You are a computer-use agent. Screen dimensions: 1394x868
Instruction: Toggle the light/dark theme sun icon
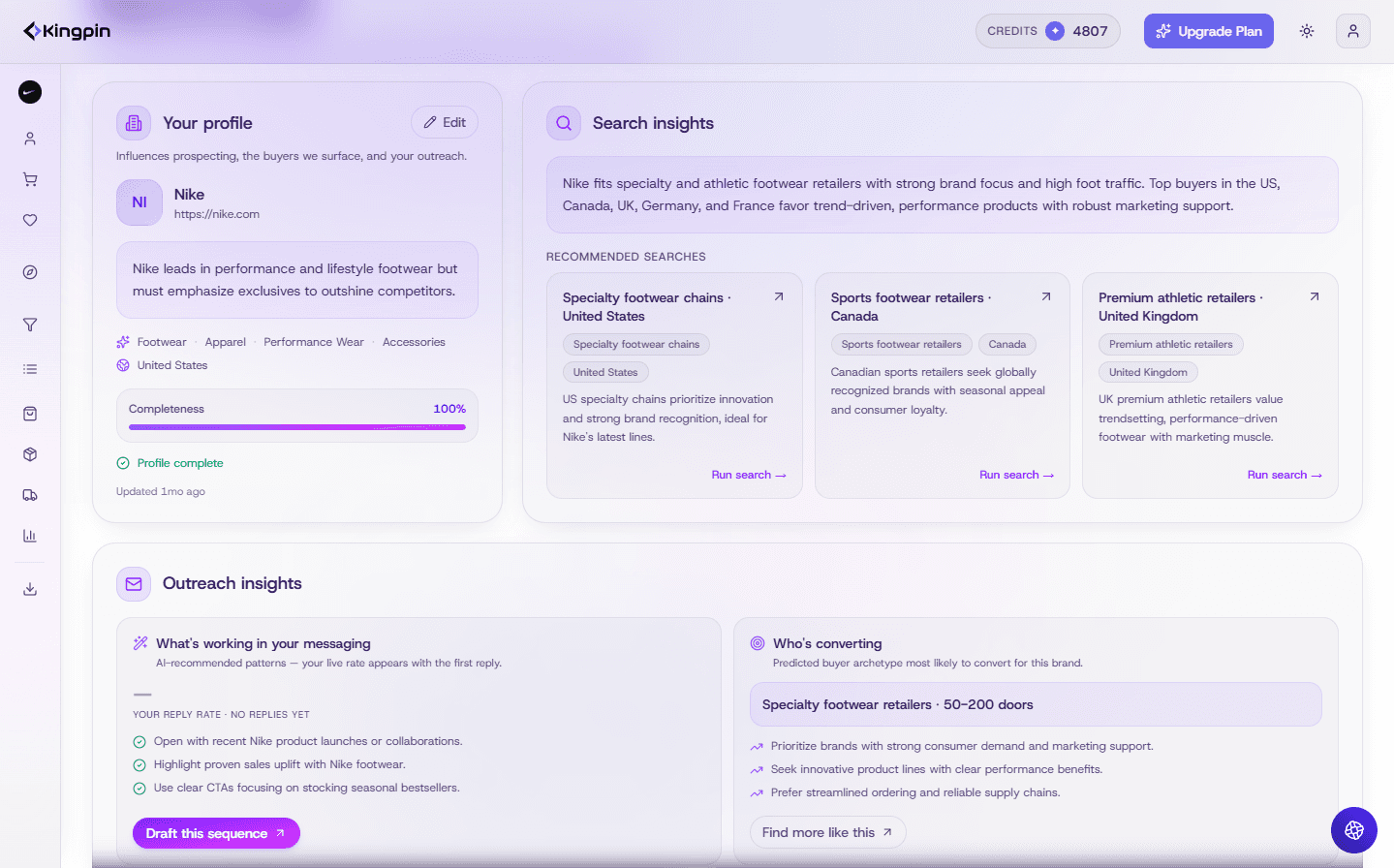[x=1307, y=31]
